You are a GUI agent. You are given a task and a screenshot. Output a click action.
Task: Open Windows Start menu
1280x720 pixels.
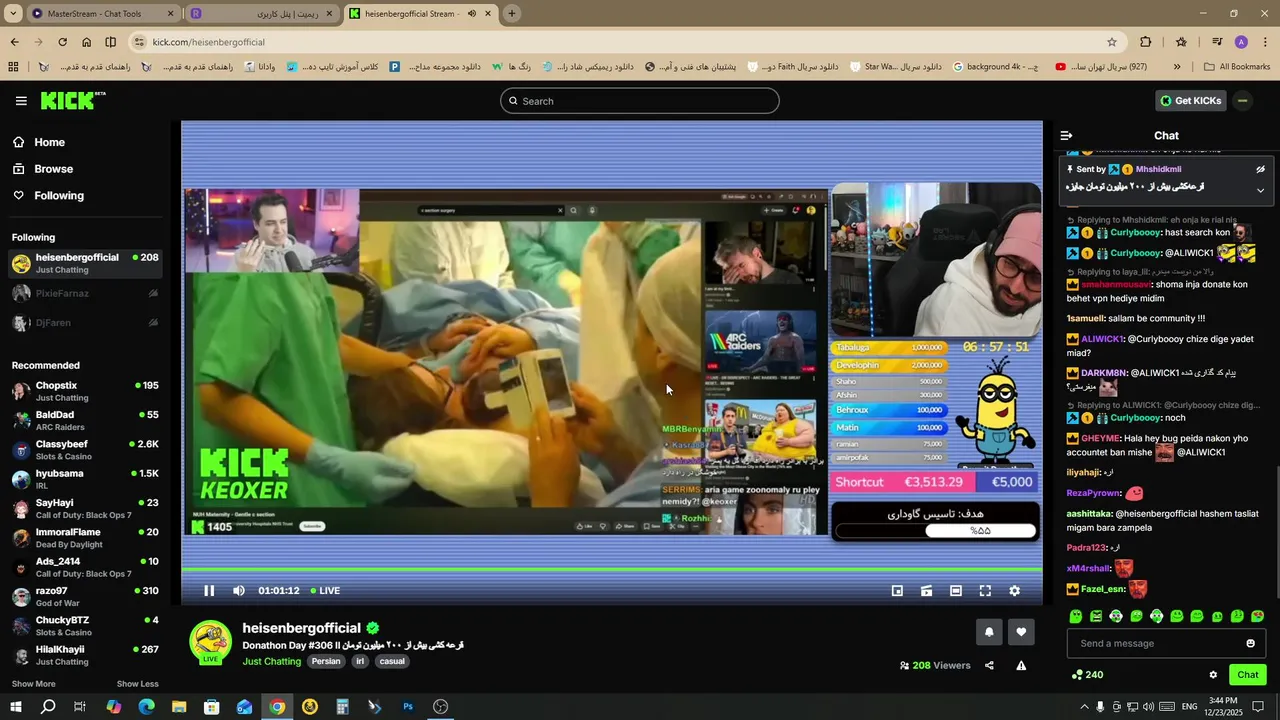[x=16, y=707]
